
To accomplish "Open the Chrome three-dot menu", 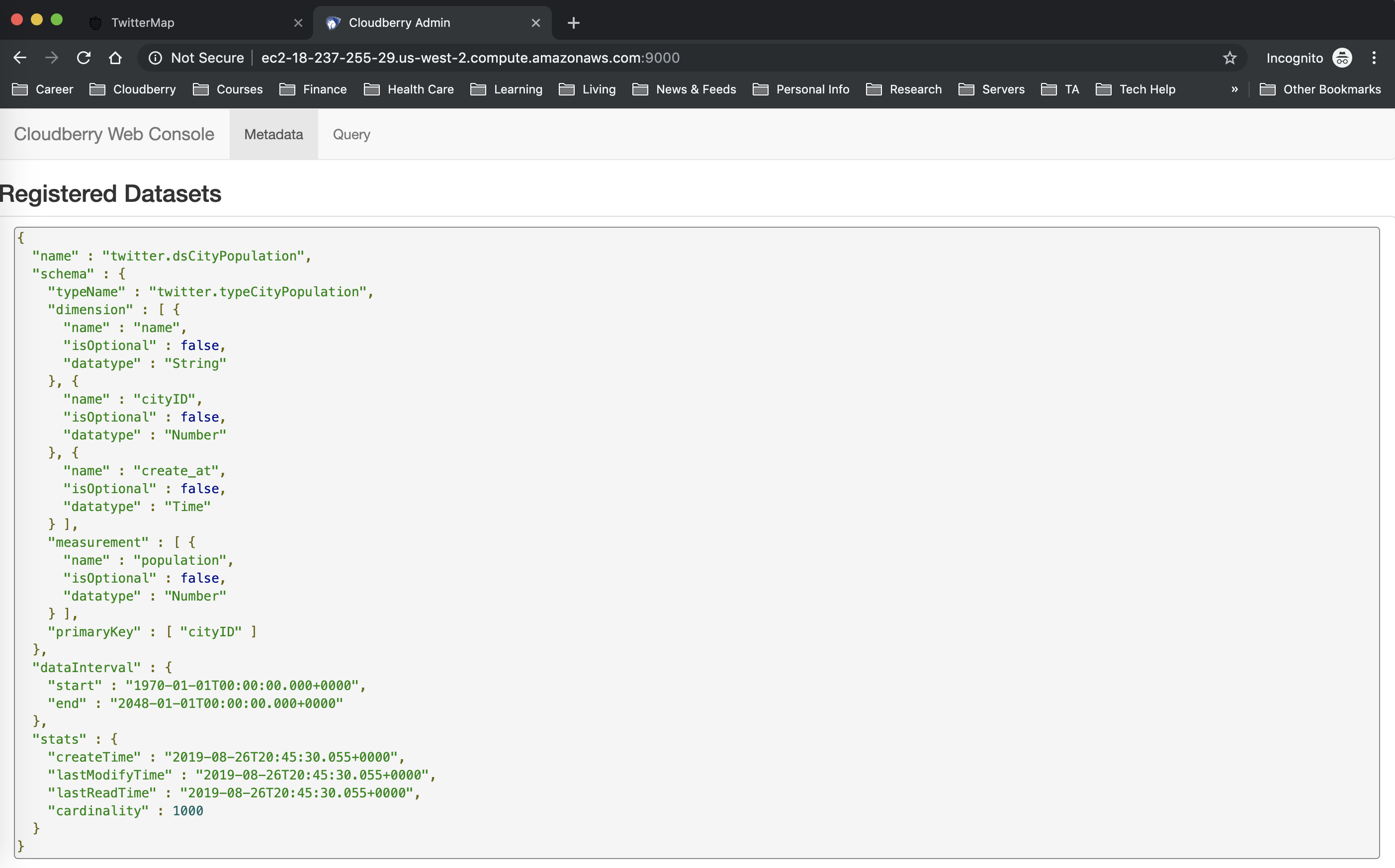I will pos(1374,57).
